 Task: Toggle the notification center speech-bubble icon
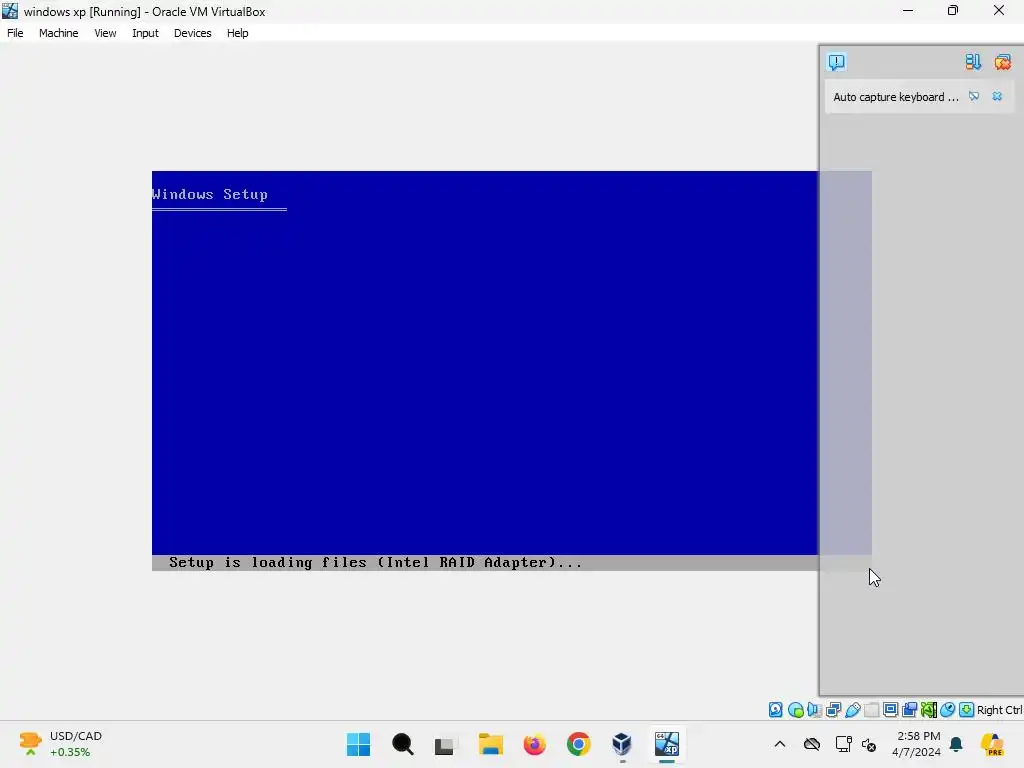836,62
